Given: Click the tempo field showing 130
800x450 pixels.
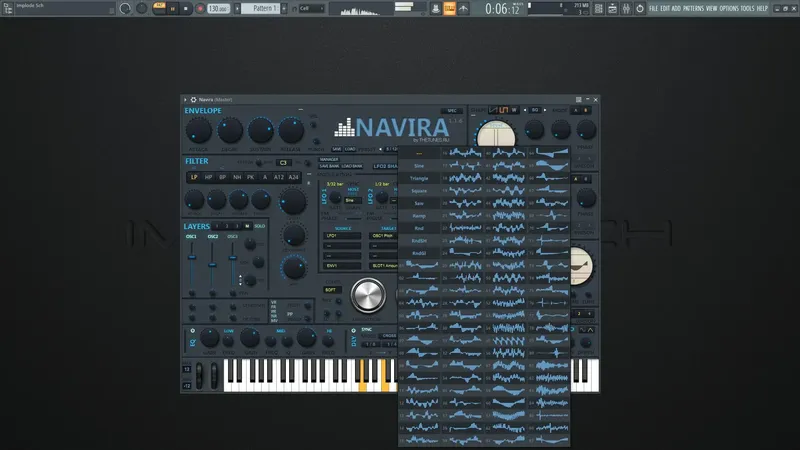Looking at the screenshot, I should coord(218,9).
